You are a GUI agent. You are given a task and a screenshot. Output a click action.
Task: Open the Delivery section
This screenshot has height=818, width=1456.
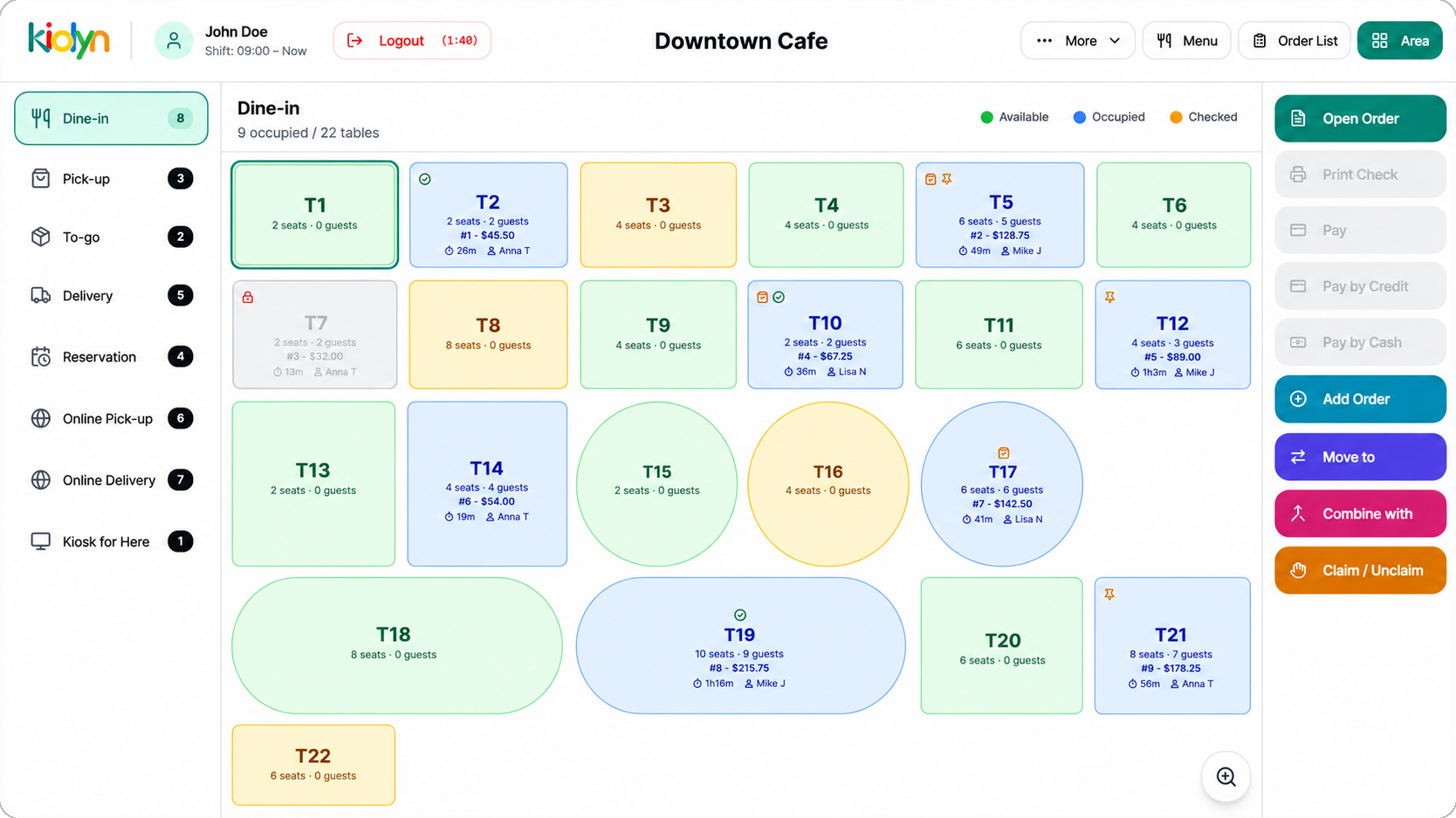[111, 295]
